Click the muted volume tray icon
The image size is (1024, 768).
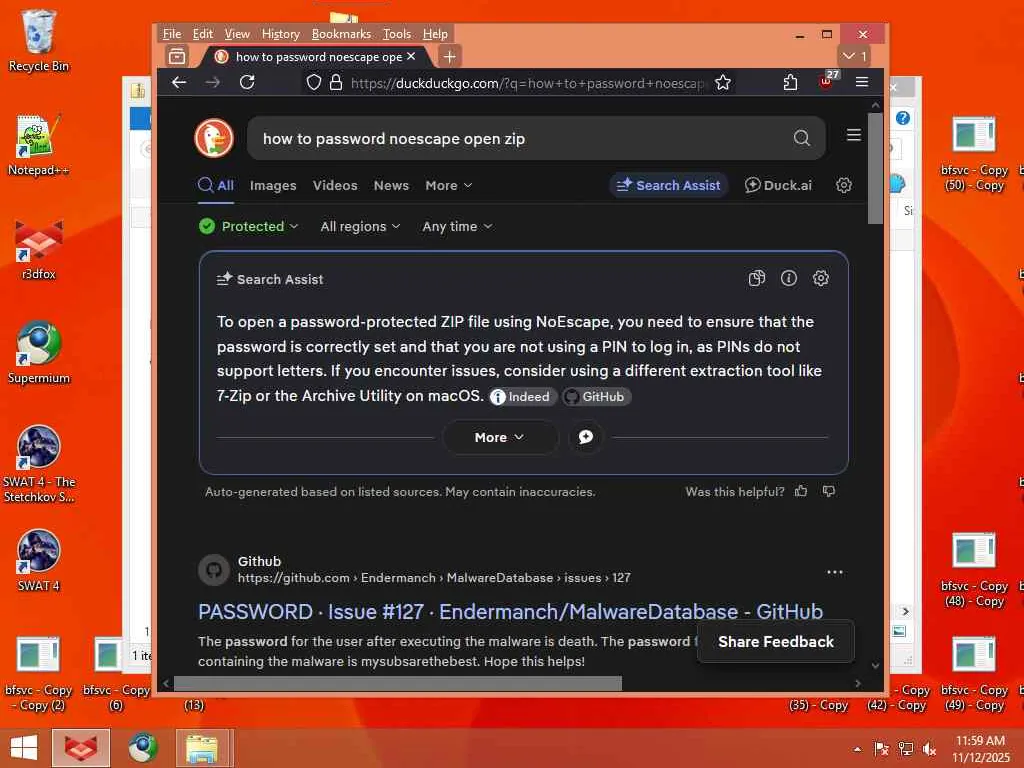(929, 749)
